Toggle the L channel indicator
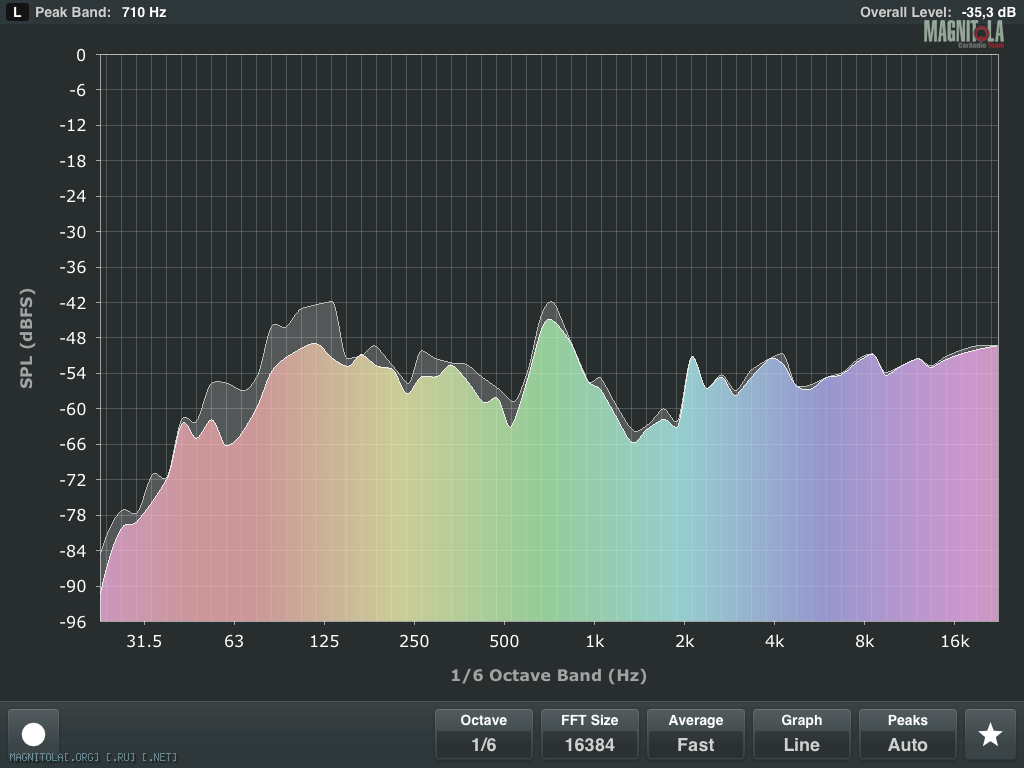This screenshot has width=1024, height=768. pyautogui.click(x=17, y=12)
